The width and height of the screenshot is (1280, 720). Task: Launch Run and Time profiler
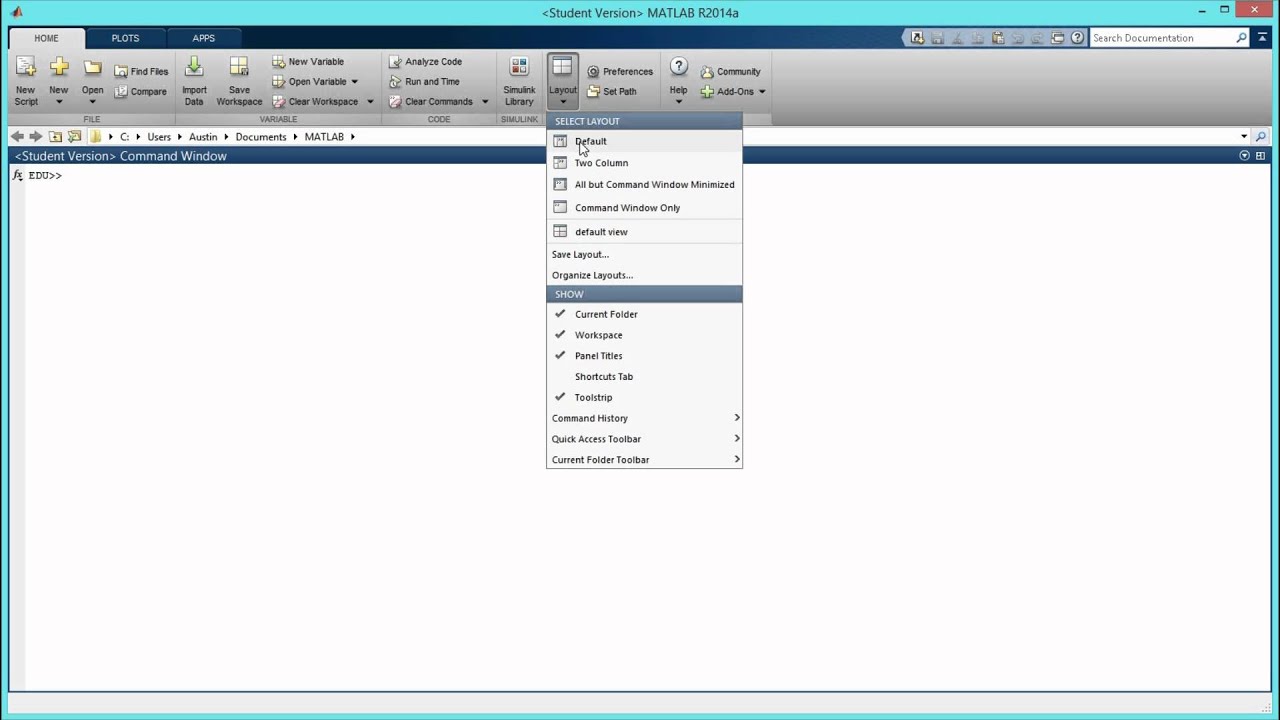pyautogui.click(x=424, y=81)
